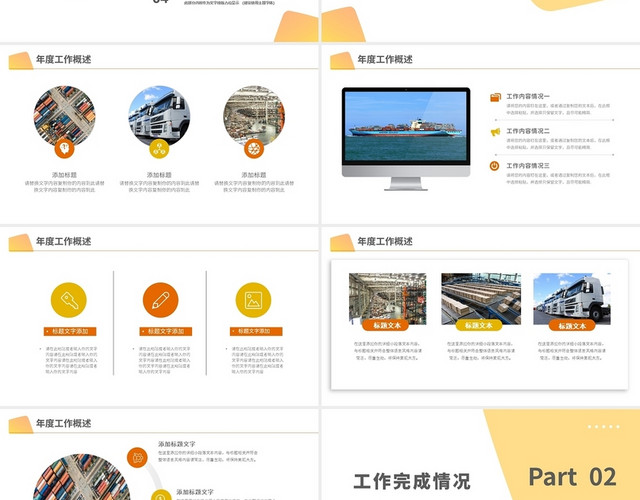The width and height of the screenshot is (640, 500).
Task: Click the orange folder icon beside 工作内容情况一
Action: click(495, 97)
